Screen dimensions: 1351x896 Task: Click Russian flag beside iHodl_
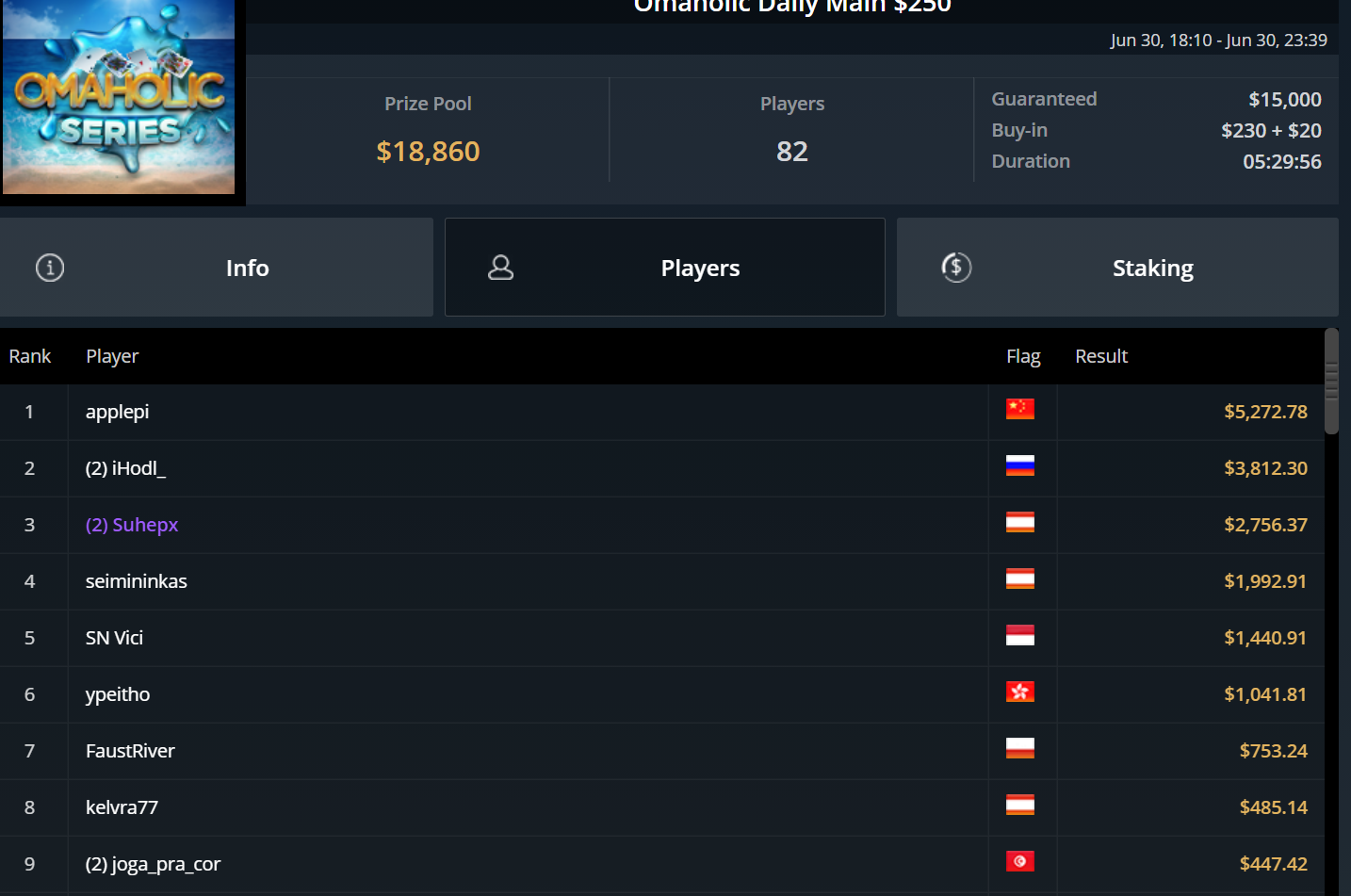point(1020,465)
